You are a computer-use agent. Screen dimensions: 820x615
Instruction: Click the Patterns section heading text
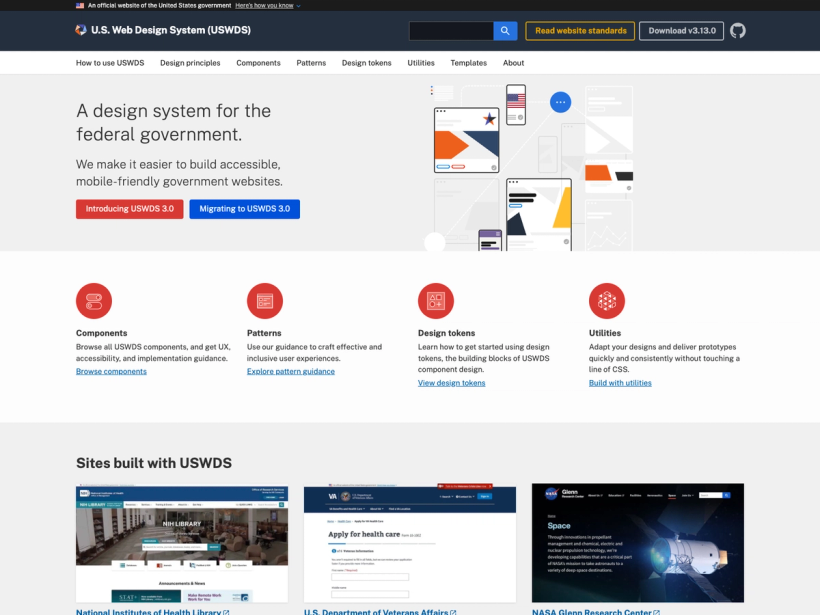point(264,333)
